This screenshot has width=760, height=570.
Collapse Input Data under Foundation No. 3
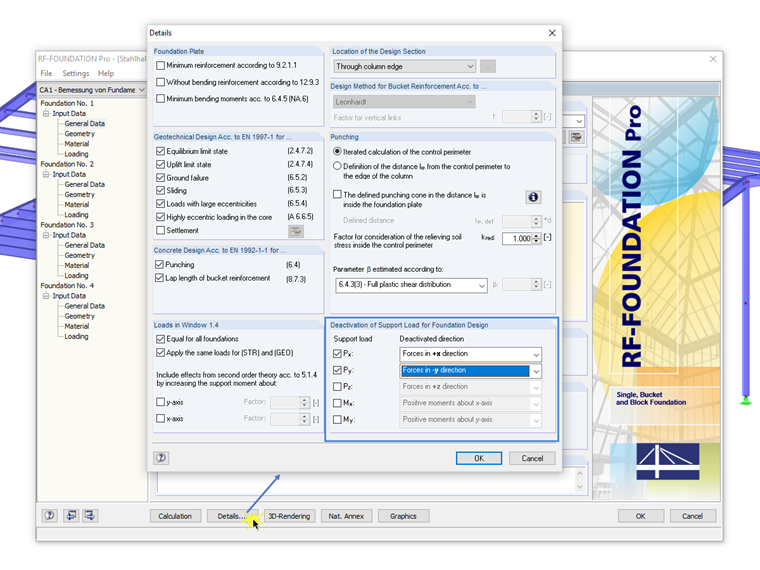coord(46,235)
